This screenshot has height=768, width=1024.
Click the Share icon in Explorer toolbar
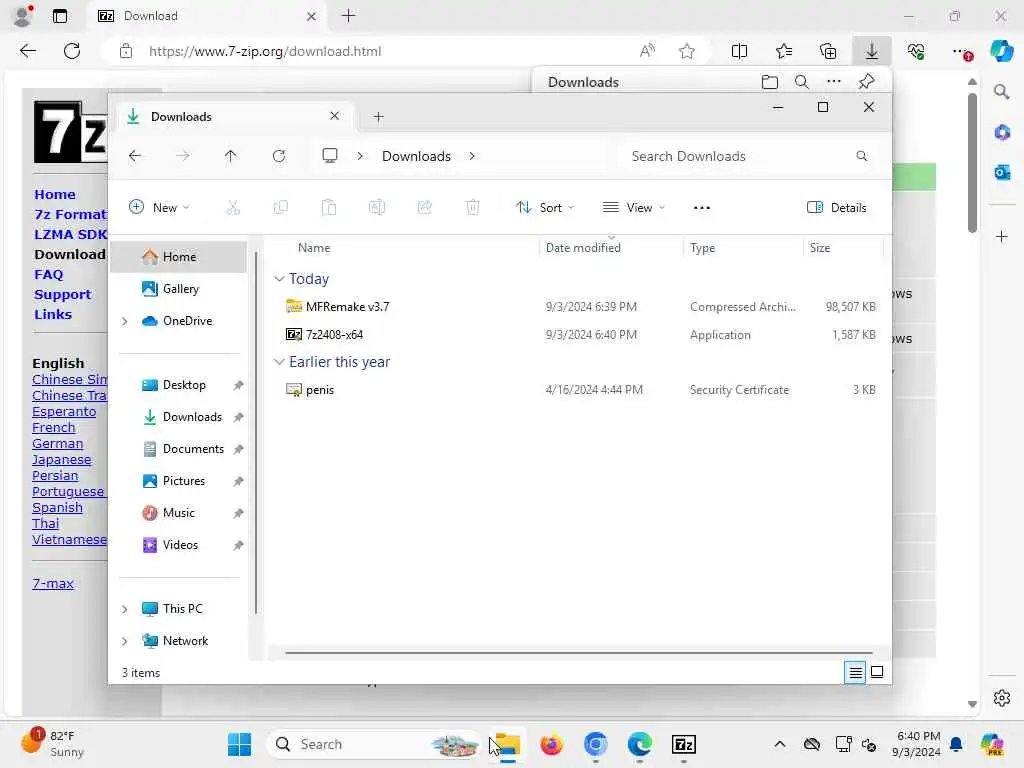[x=424, y=208]
